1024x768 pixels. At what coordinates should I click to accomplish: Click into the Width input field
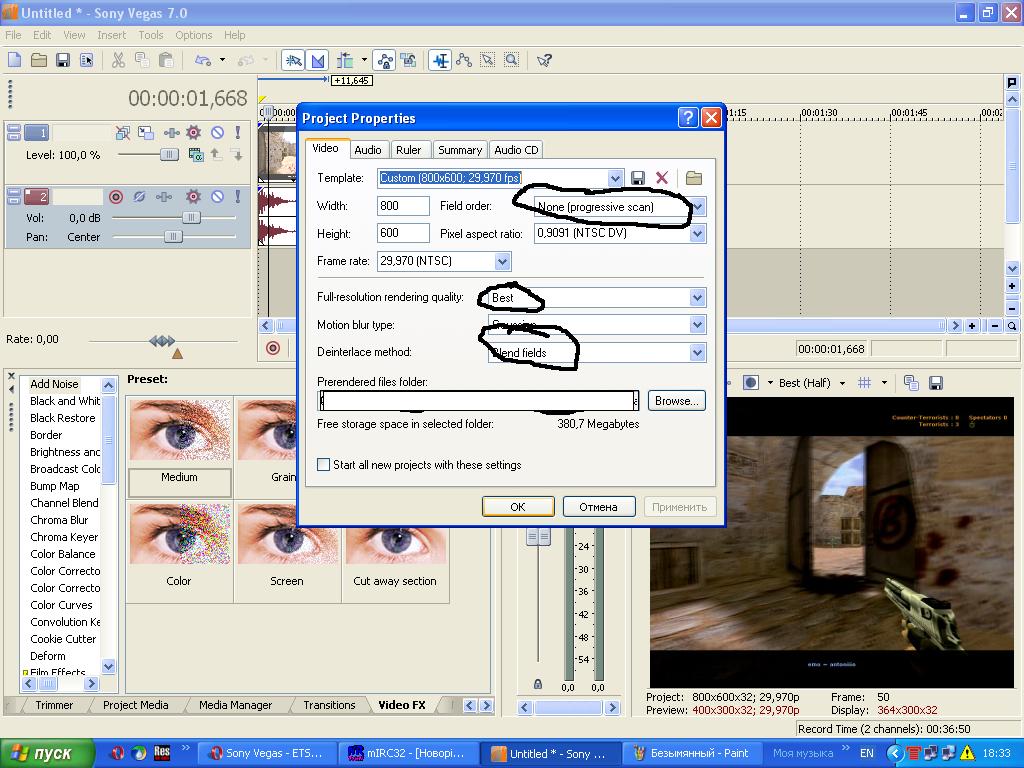pos(402,206)
